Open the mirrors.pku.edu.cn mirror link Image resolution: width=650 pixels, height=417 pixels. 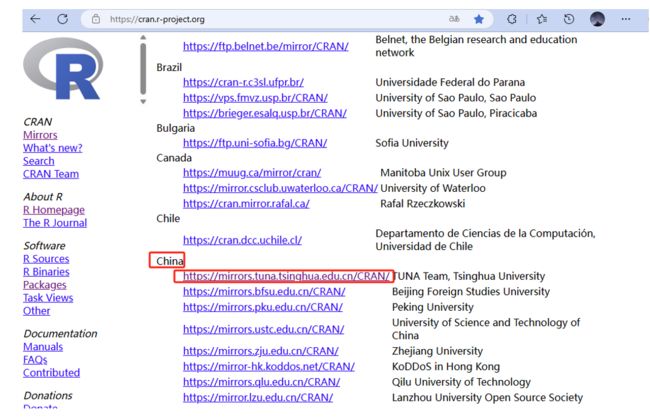pos(263,308)
